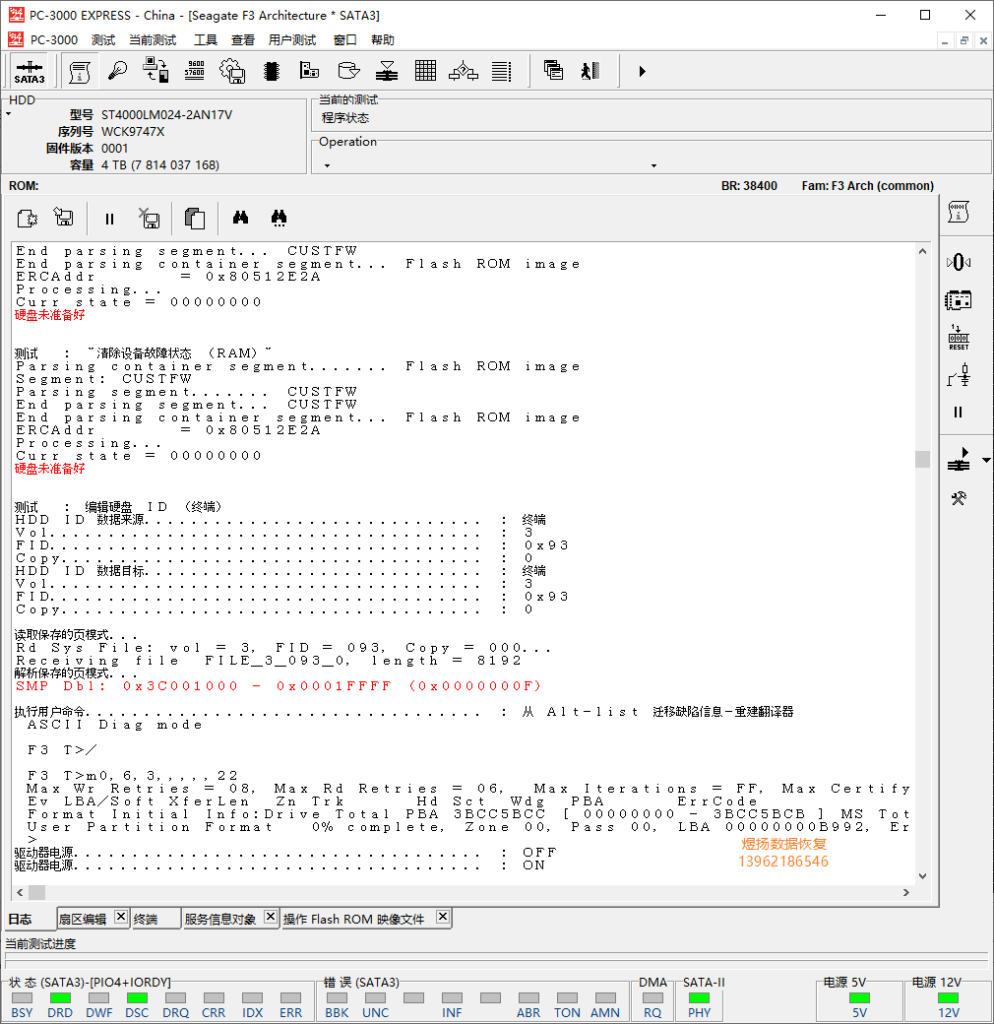Viewport: 994px width, 1024px height.
Task: Click the utility key icon in toolbar
Action: click(118, 71)
